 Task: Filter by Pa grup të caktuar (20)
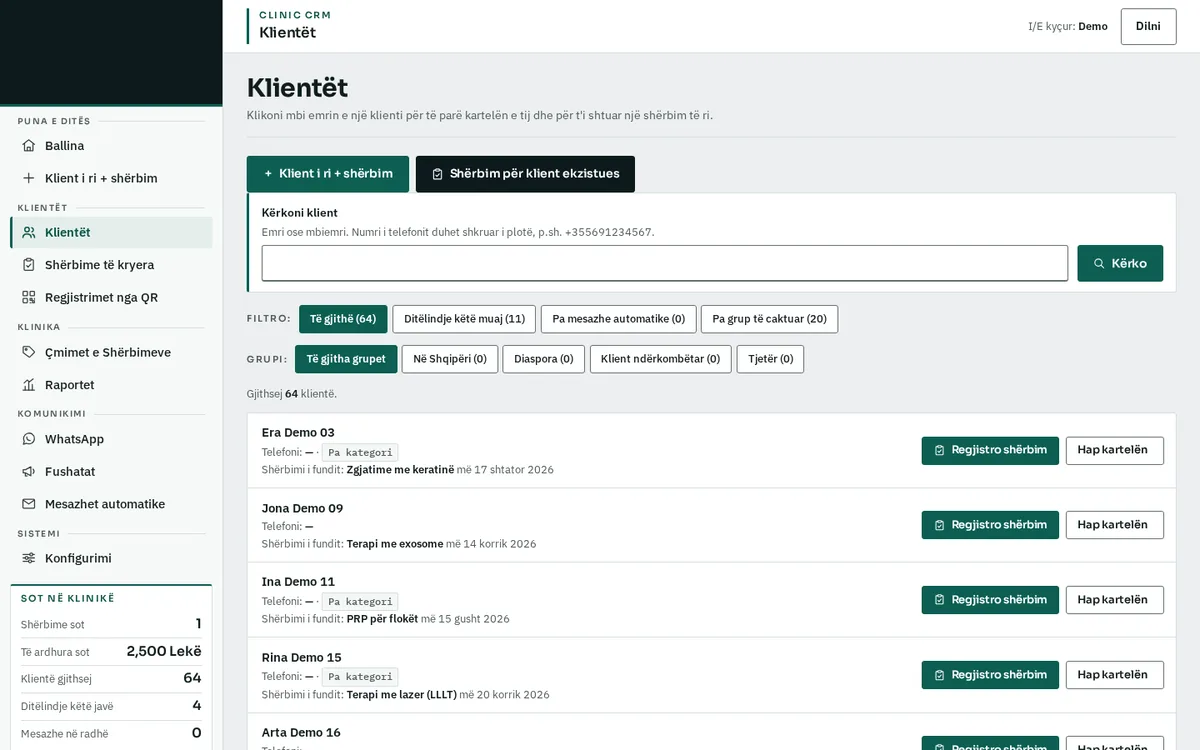(769, 319)
